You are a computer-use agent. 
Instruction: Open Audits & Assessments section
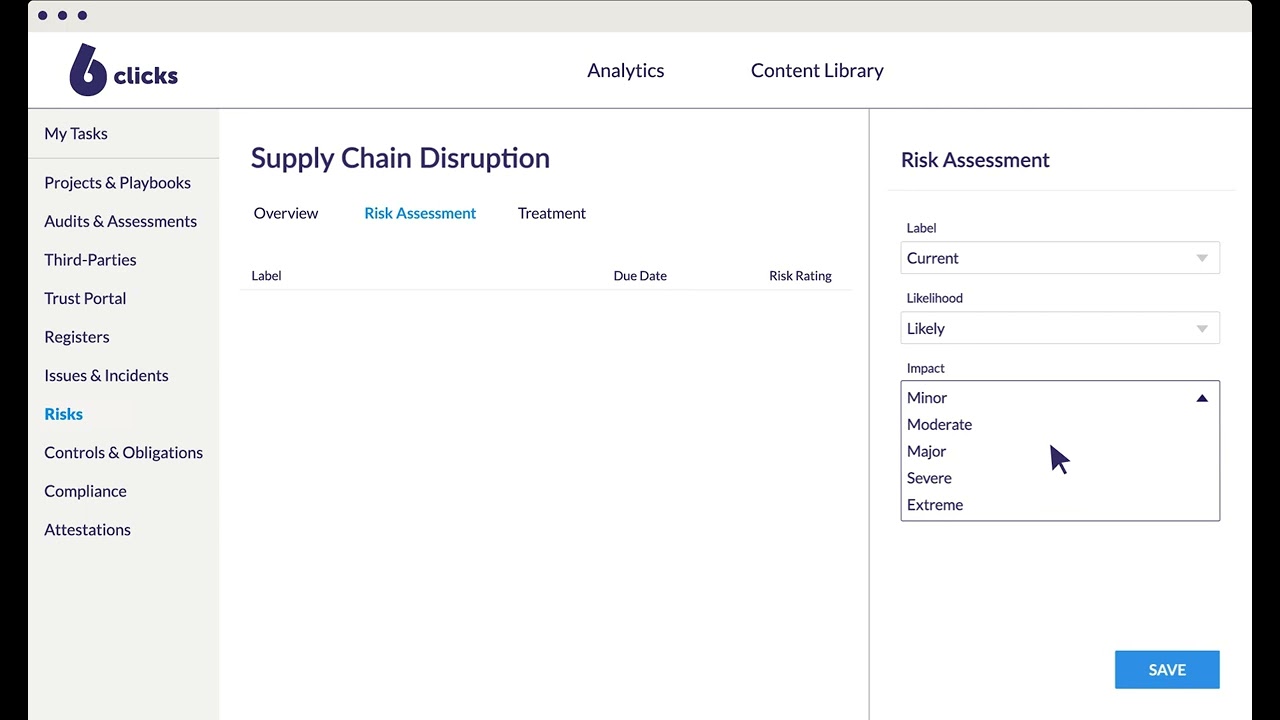tap(120, 221)
